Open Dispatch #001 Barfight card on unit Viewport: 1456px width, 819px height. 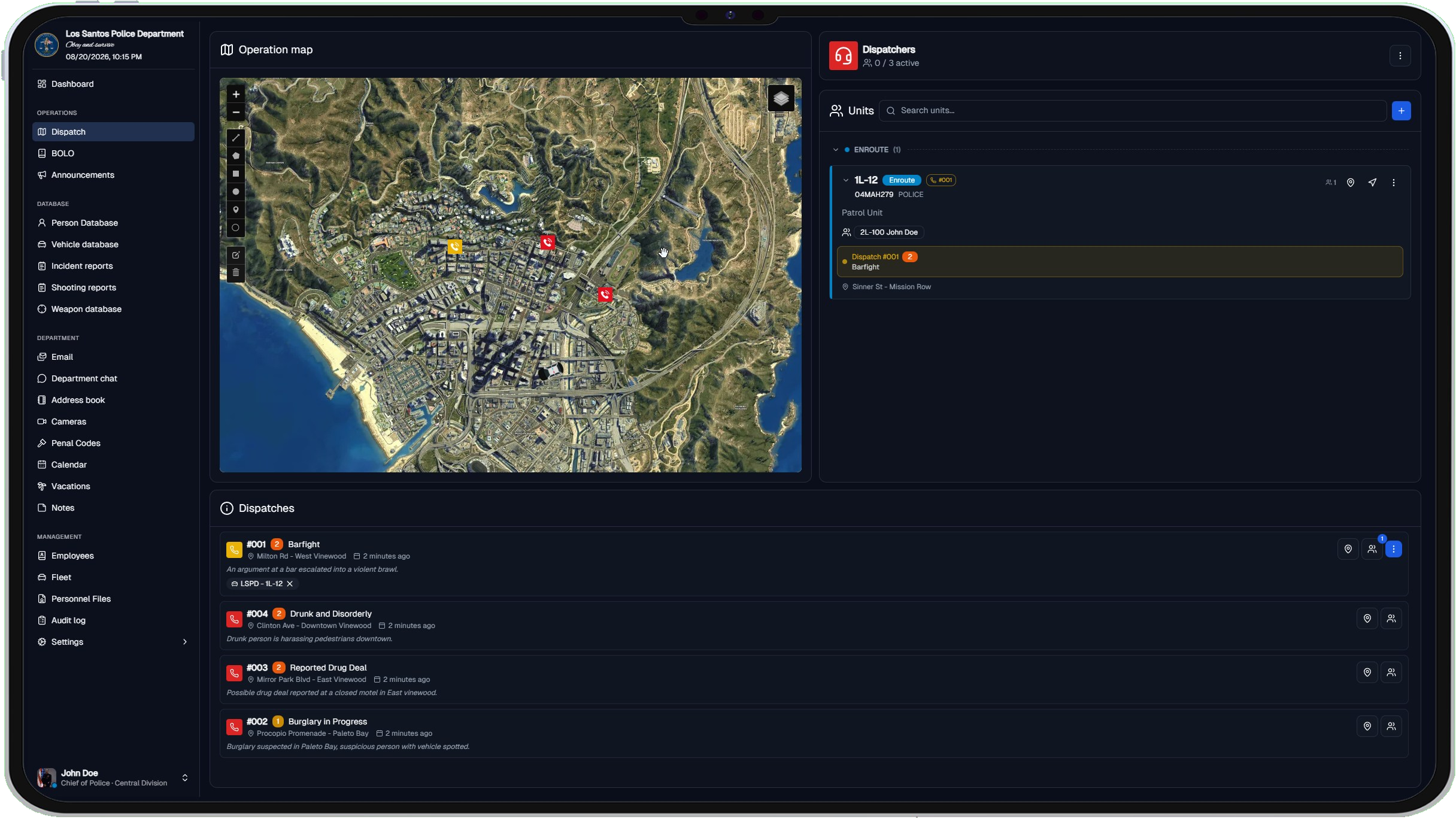[x=1120, y=262]
